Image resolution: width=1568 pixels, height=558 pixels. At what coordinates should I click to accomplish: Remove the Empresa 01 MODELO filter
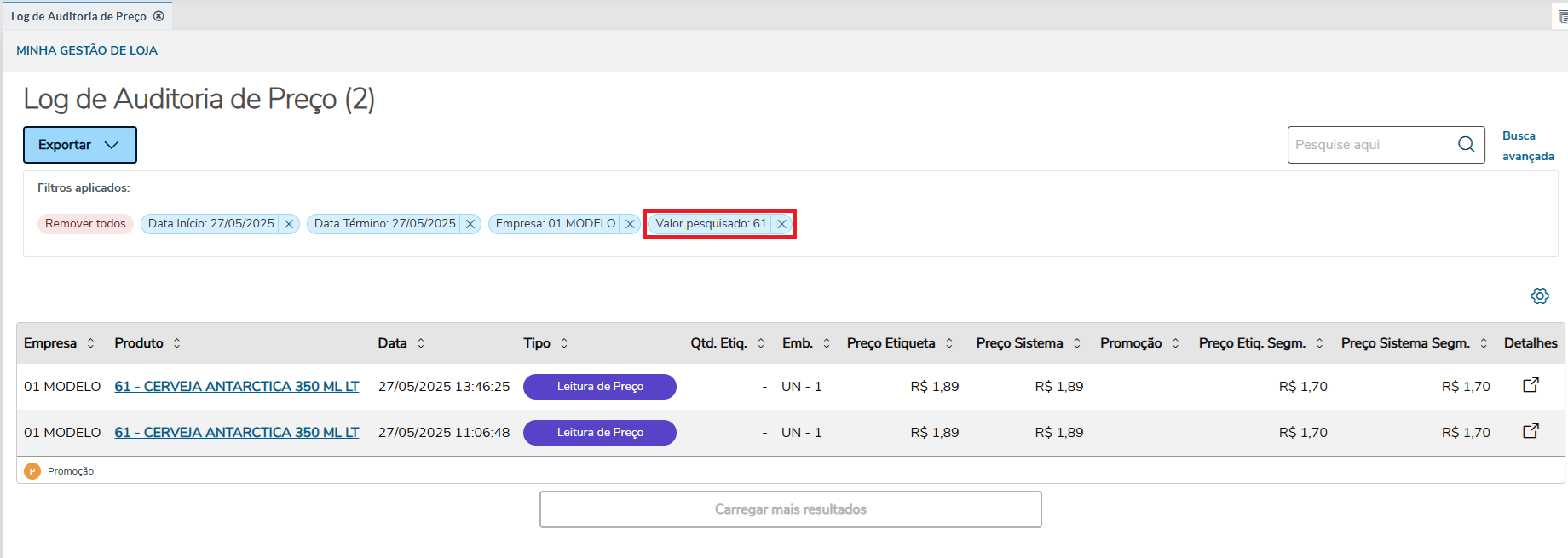tap(630, 224)
